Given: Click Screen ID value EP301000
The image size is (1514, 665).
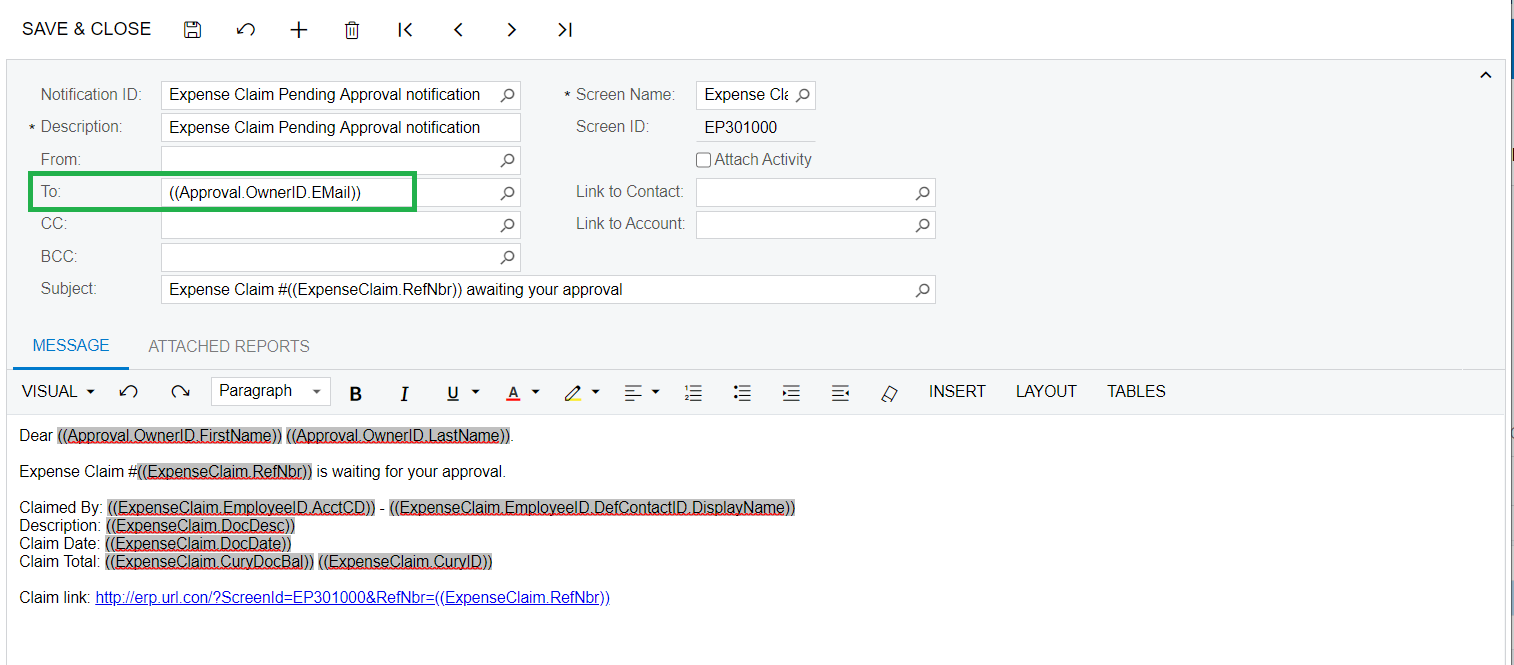Looking at the screenshot, I should (x=741, y=128).
